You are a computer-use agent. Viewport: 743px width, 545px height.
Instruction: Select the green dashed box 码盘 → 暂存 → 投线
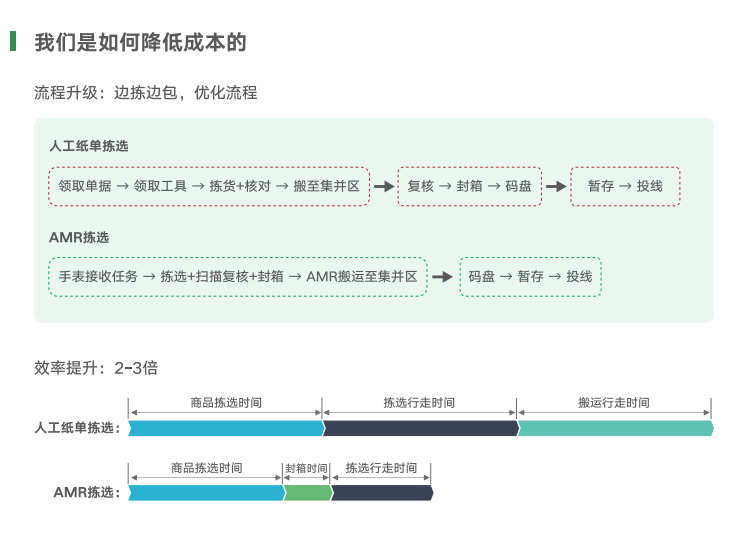pyautogui.click(x=530, y=277)
